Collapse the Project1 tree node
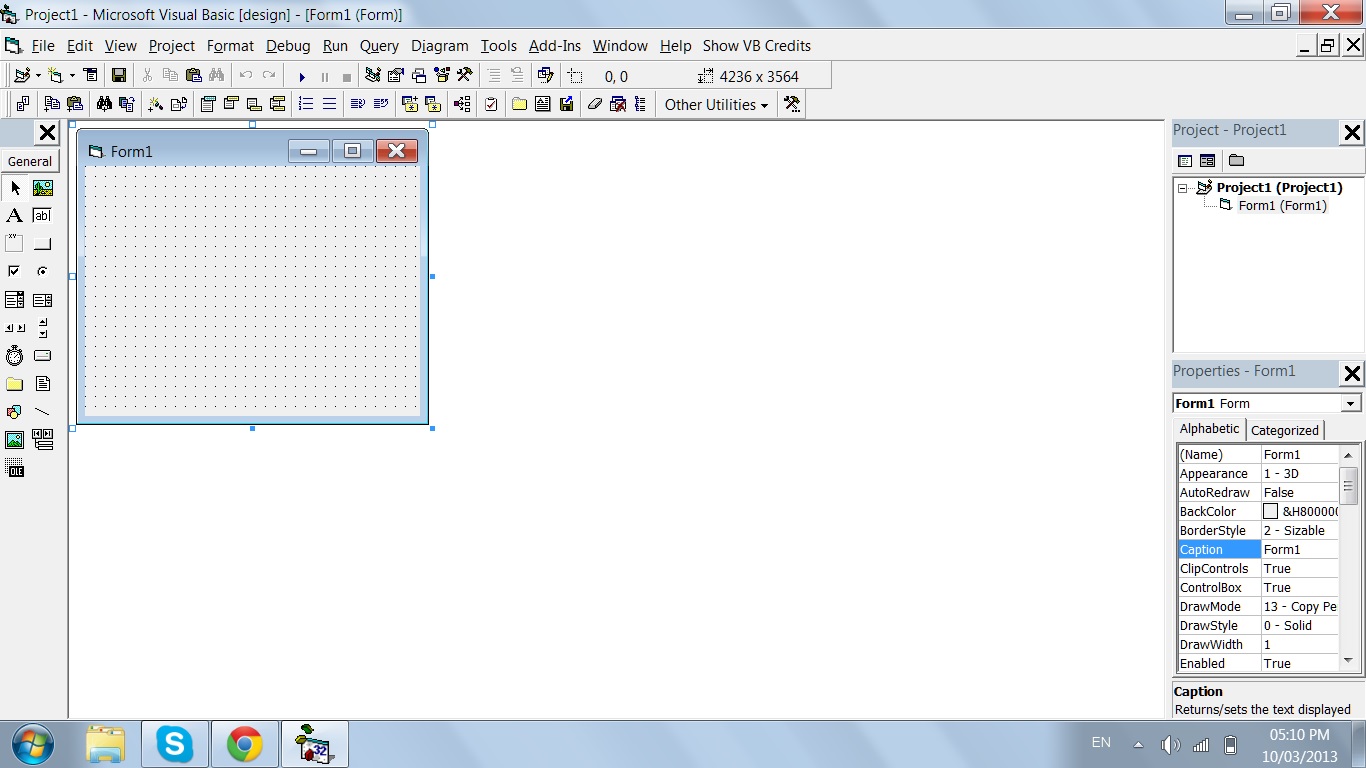The image size is (1366, 768). [1183, 188]
